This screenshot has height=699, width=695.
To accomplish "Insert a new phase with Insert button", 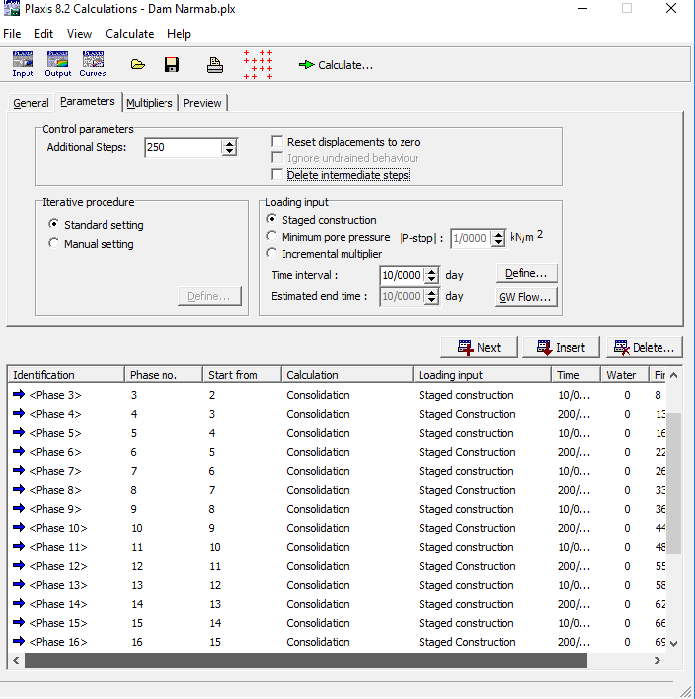I will [560, 347].
